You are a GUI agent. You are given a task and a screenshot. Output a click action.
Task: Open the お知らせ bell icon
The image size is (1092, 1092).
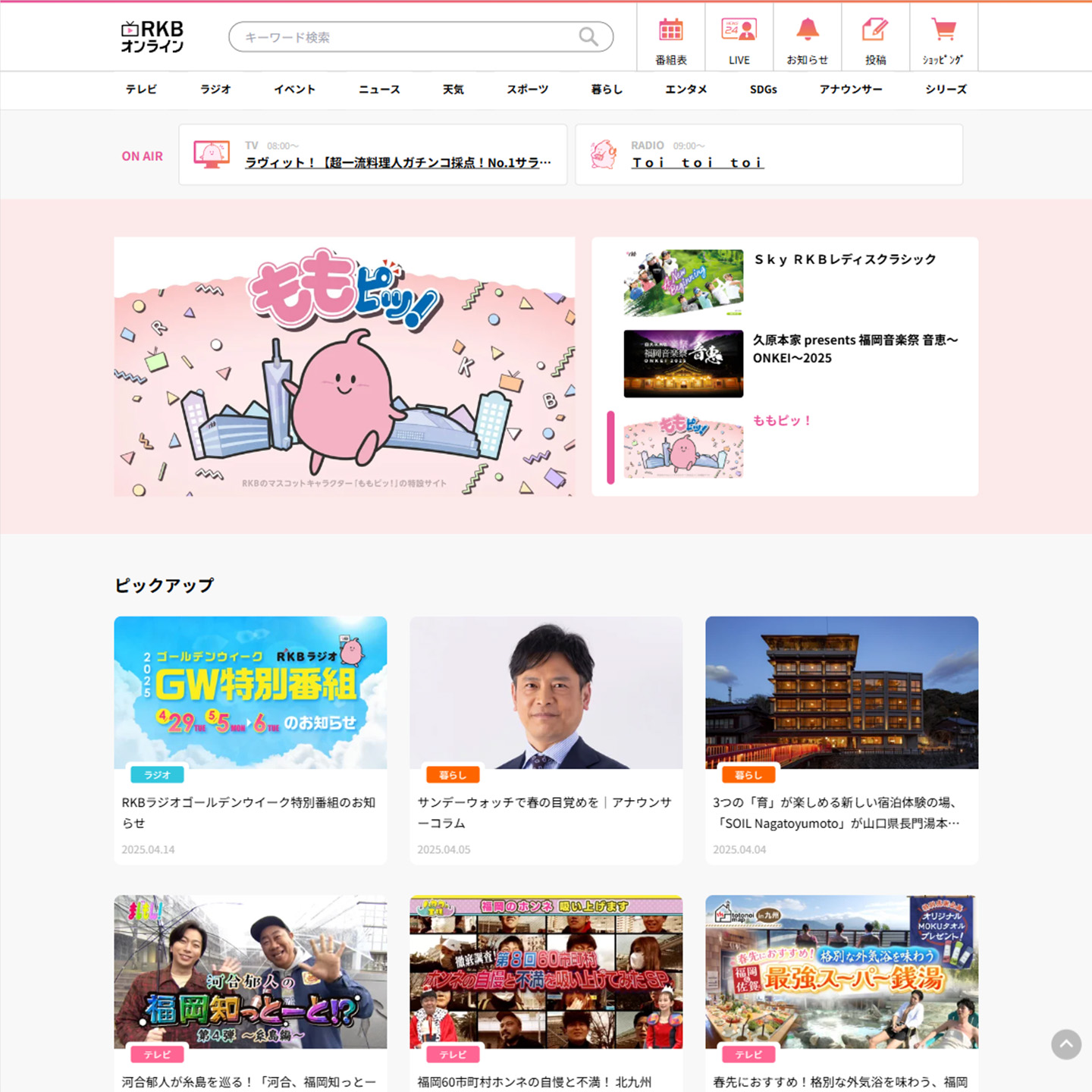point(807,30)
